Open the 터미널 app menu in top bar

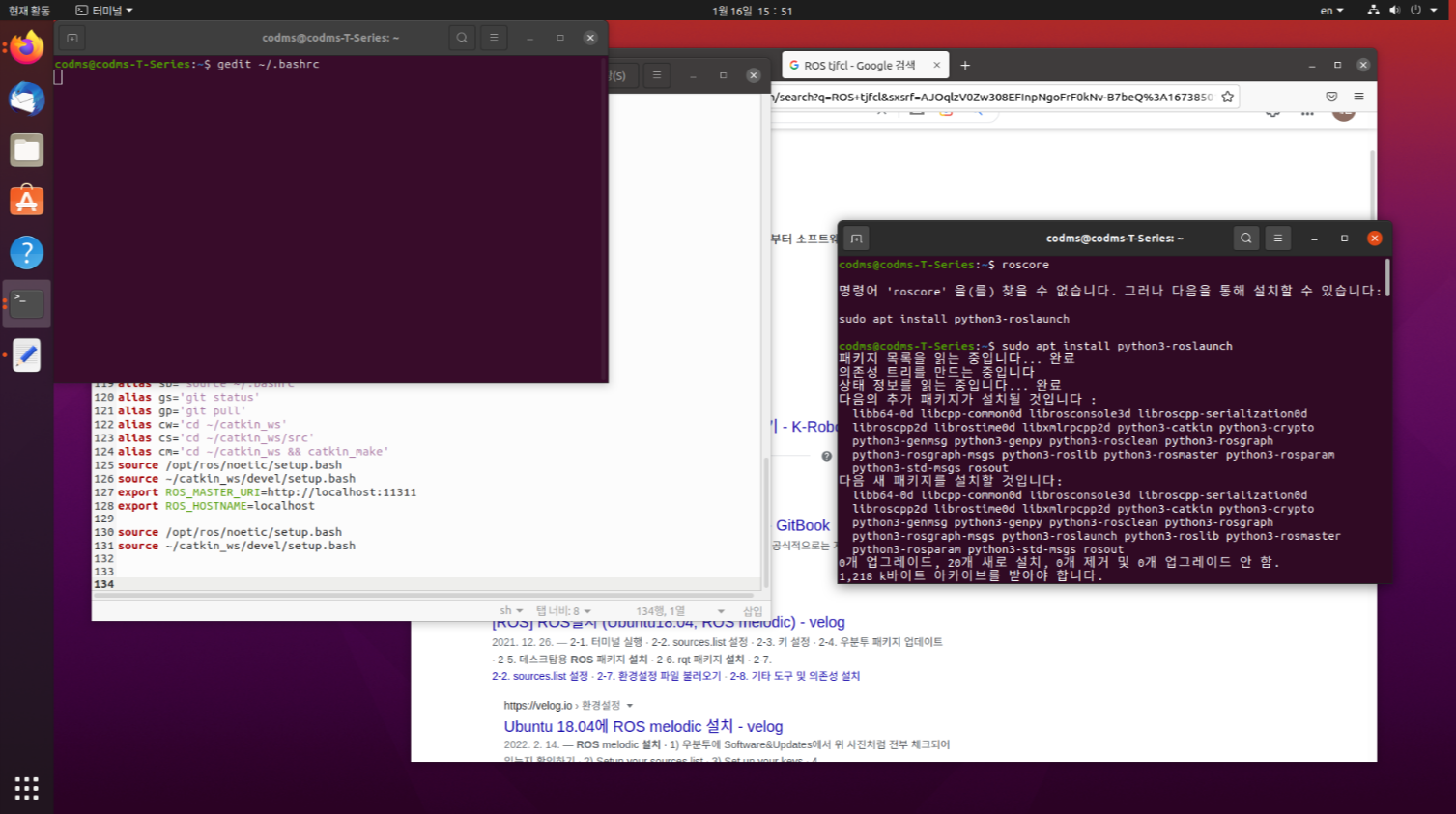pos(104,11)
